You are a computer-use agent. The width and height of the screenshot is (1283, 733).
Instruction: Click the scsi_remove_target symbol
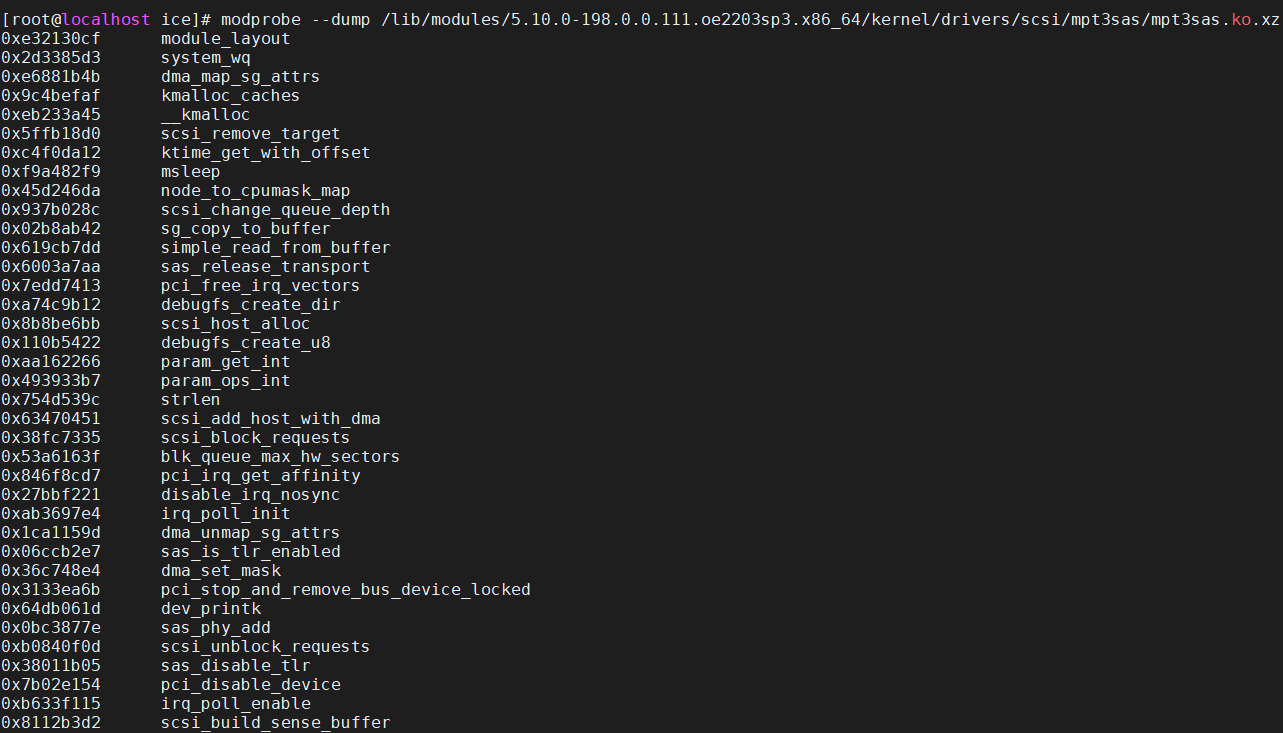coord(250,134)
